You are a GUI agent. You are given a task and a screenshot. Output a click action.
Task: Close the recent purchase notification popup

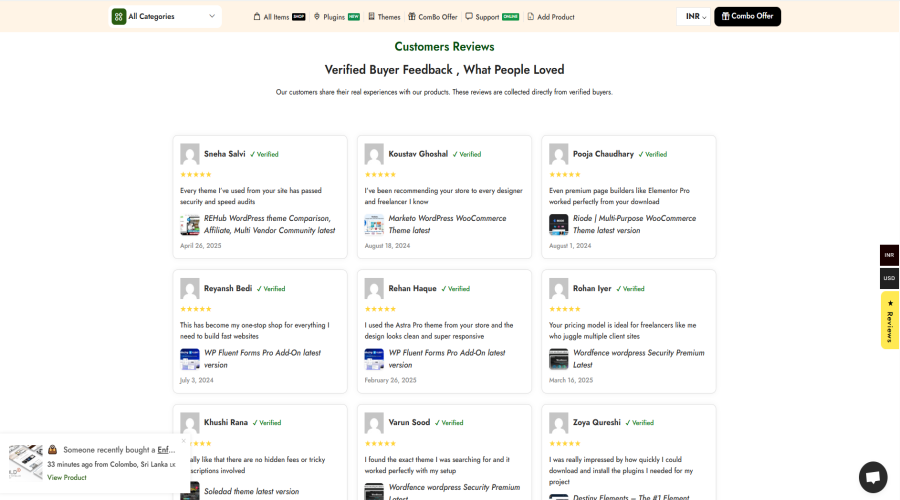point(183,441)
